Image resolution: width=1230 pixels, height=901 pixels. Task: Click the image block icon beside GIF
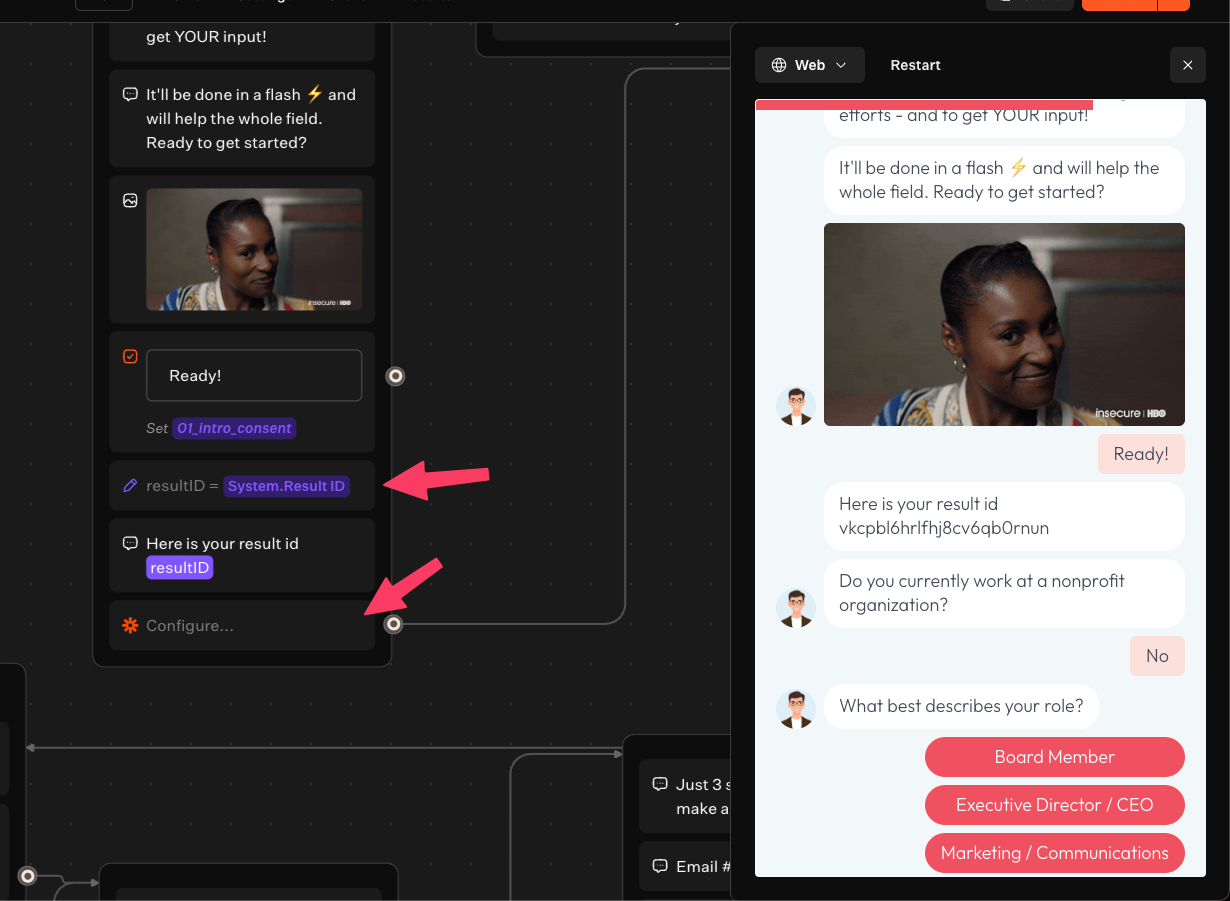click(x=130, y=201)
